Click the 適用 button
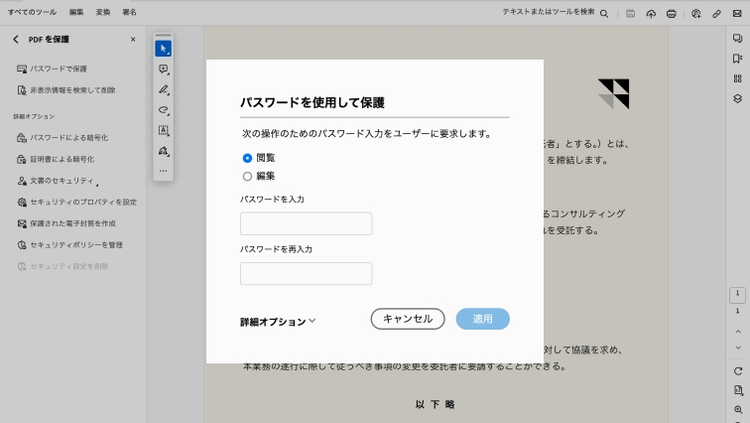750x423 pixels. pos(483,319)
